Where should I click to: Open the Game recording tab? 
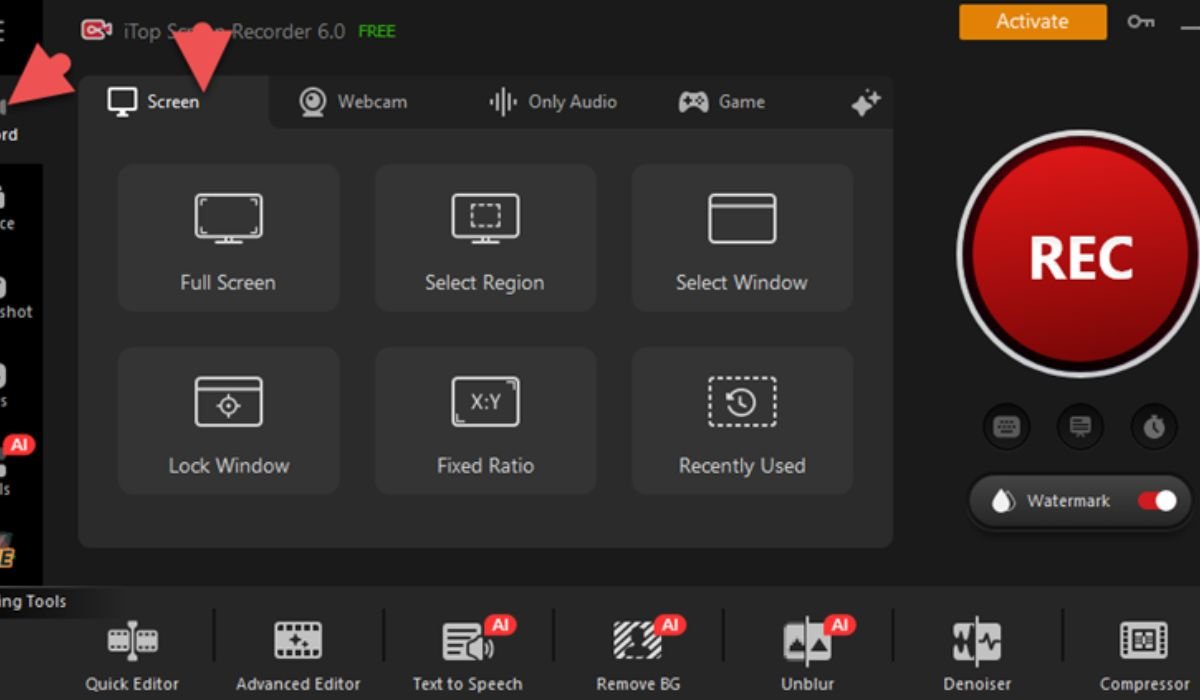[722, 102]
